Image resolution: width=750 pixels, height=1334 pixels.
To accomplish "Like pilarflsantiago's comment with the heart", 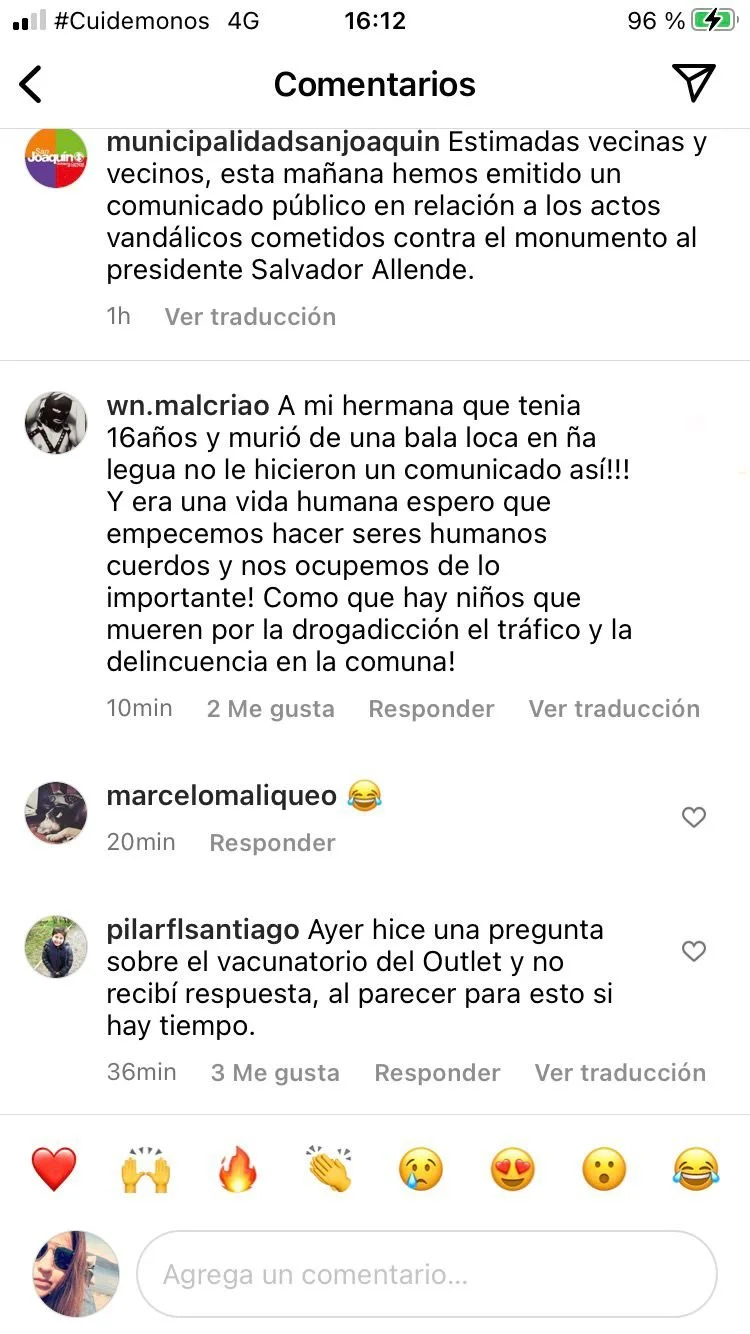I will click(693, 951).
